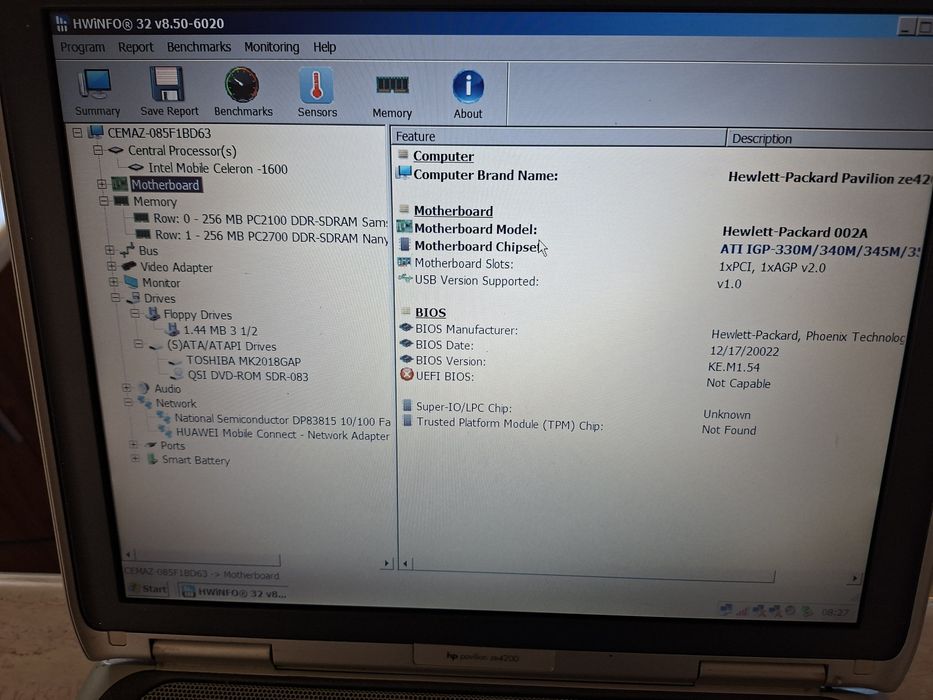The height and width of the screenshot is (700, 933).
Task: Expand the Bus tree branch
Action: tap(109, 250)
